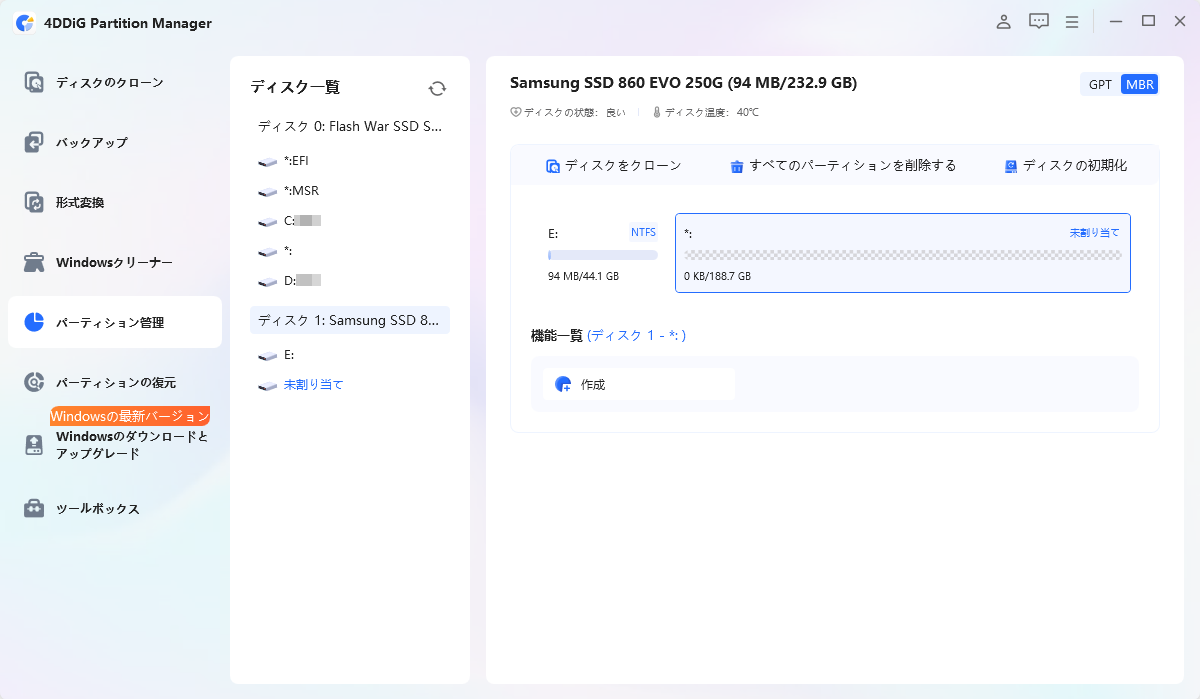This screenshot has height=699, width=1200.
Task: Click 作成 to create partition
Action: pos(638,384)
